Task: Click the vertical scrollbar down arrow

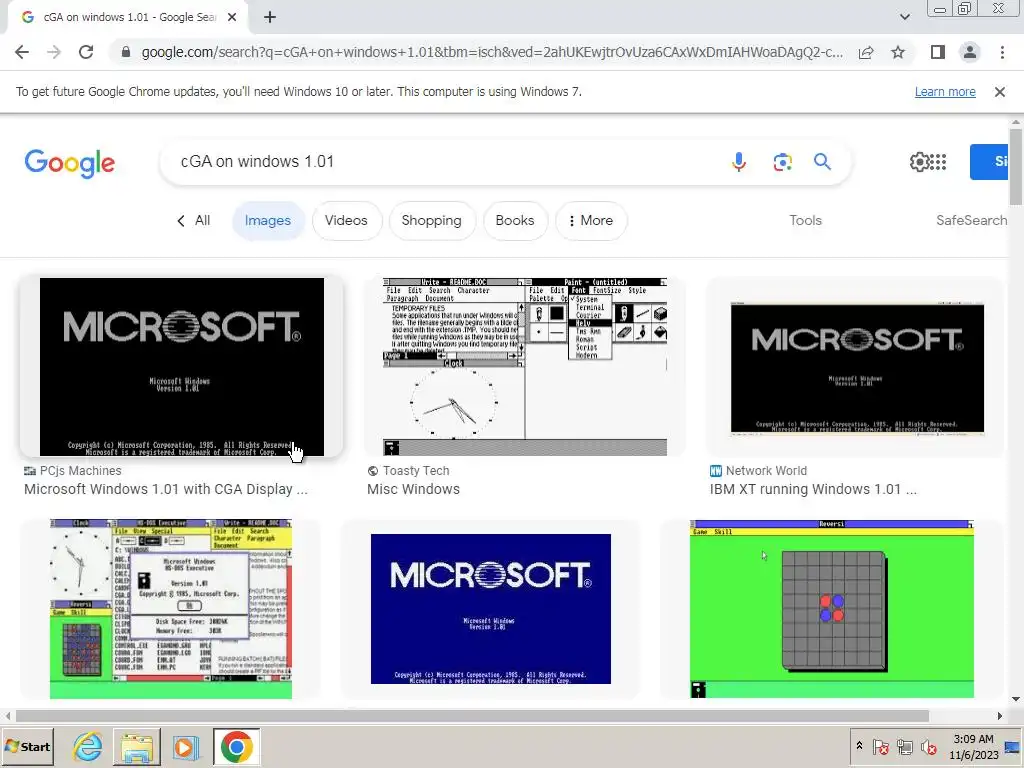Action: 1016,699
